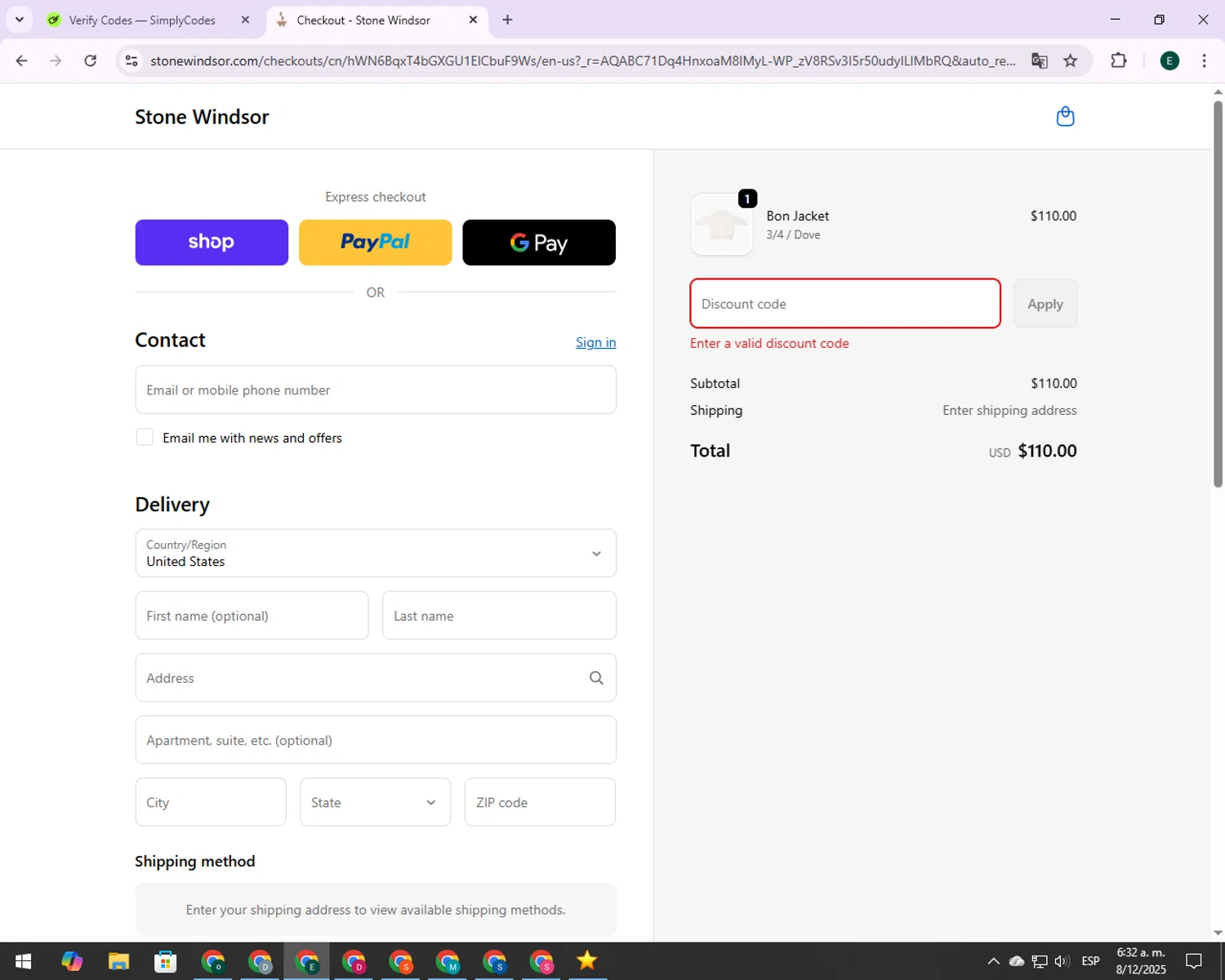The height and width of the screenshot is (980, 1225).
Task: Open OneDrive cloud tray icon
Action: (1017, 961)
